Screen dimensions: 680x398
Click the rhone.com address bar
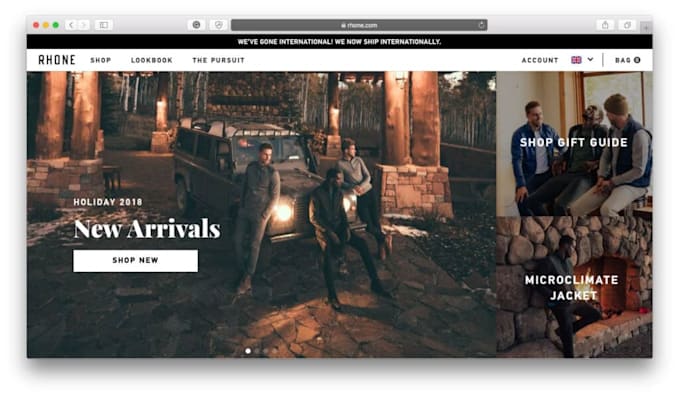click(x=359, y=25)
